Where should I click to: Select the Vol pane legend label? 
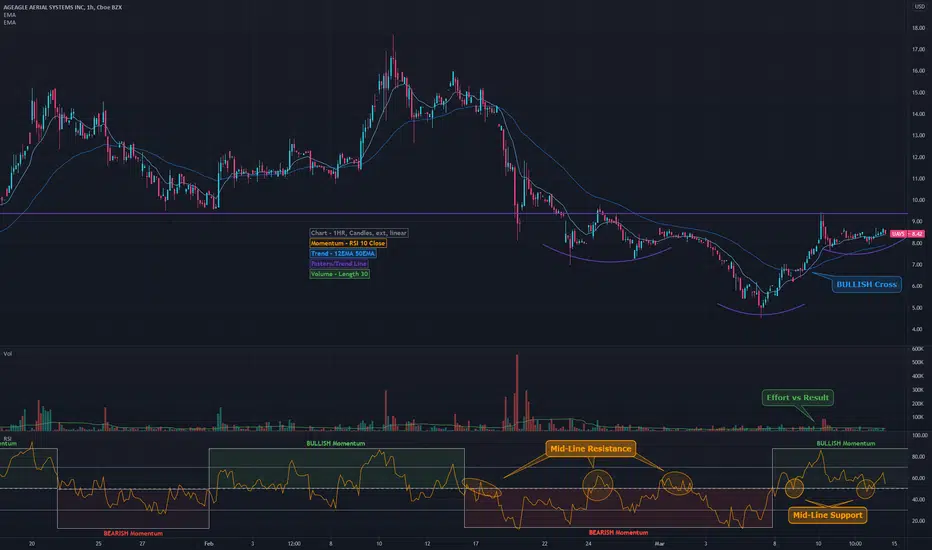[8, 354]
